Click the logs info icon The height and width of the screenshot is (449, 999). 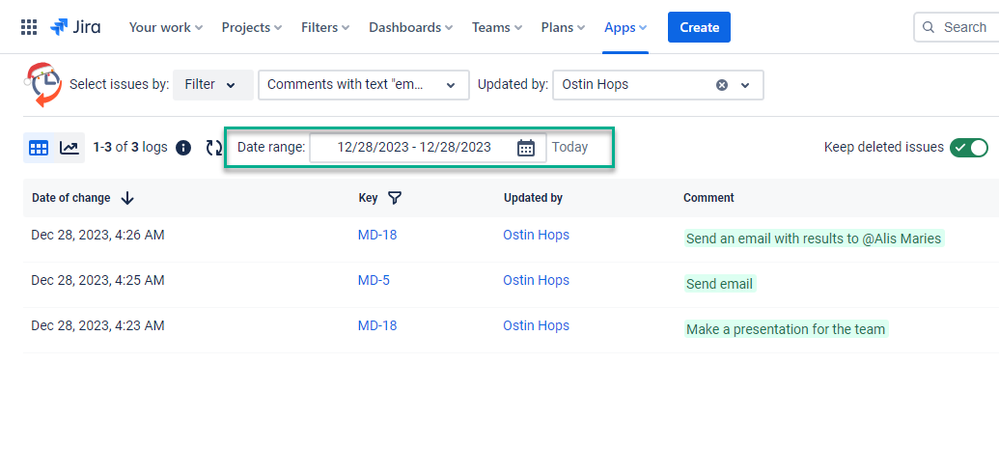tap(183, 148)
